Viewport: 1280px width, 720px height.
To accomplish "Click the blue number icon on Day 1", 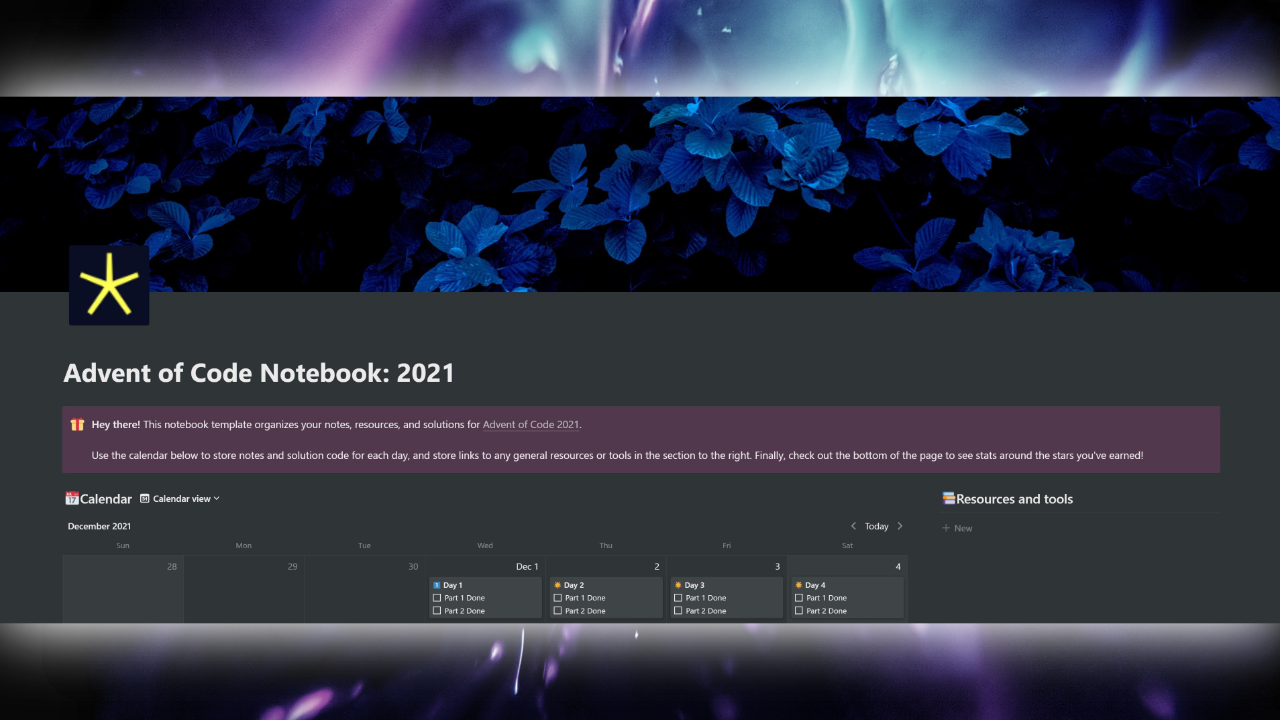I will pyautogui.click(x=437, y=585).
